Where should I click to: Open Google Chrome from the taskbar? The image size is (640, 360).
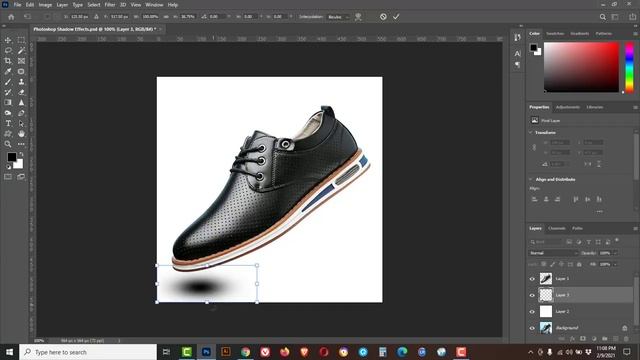[x=245, y=352]
